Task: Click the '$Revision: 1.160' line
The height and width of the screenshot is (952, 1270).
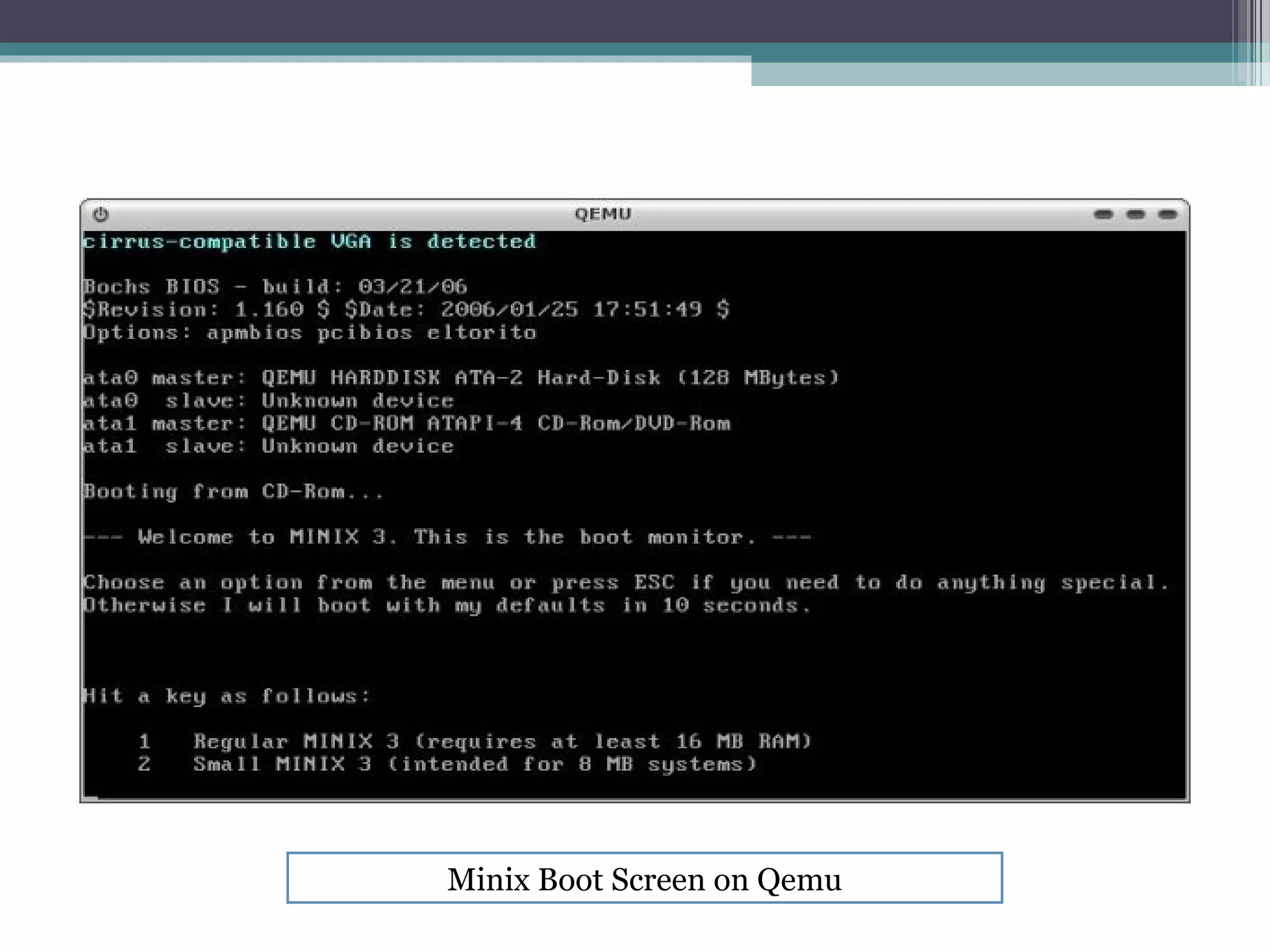Action: pos(406,309)
